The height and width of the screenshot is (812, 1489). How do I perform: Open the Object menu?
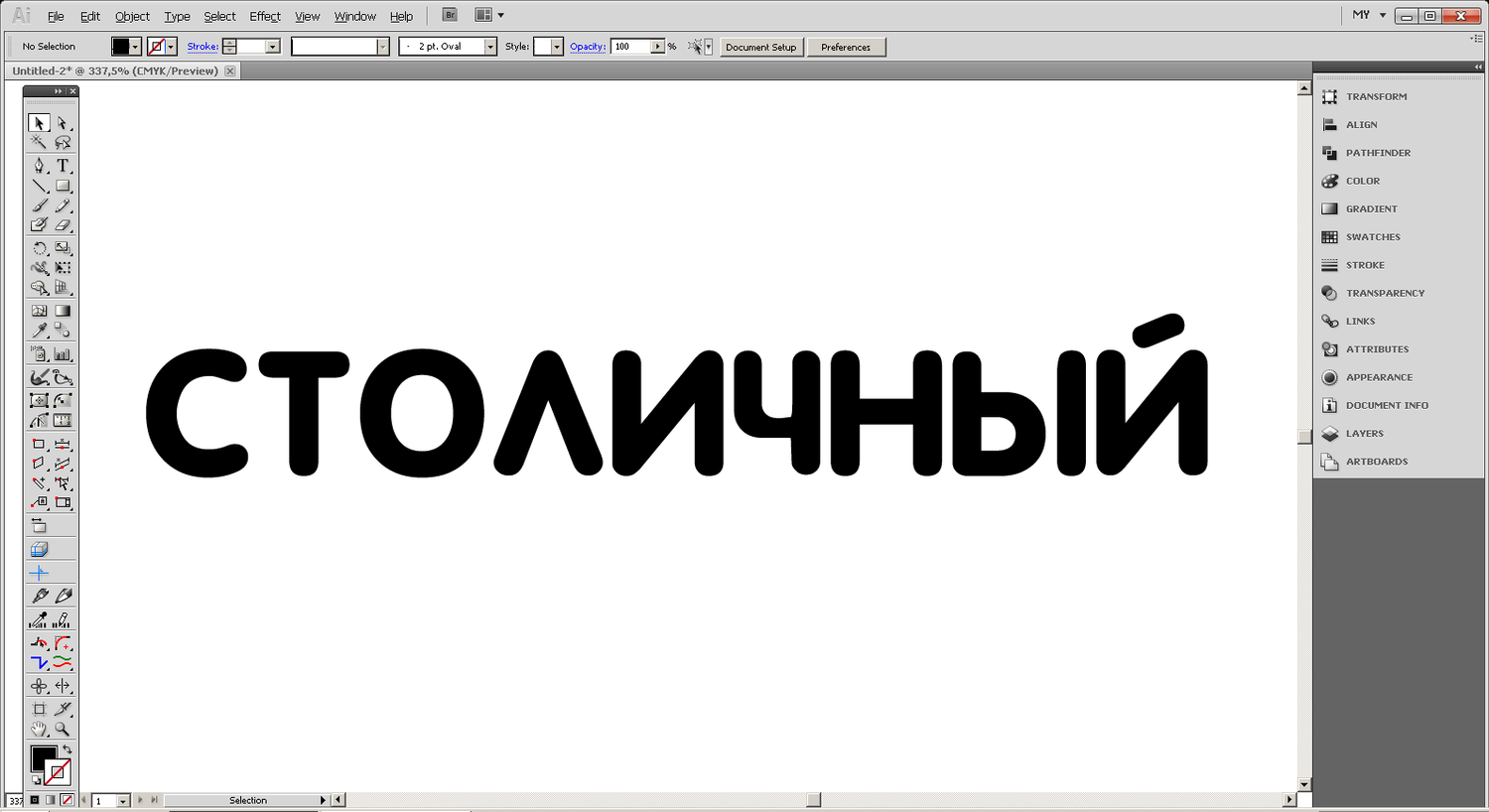pyautogui.click(x=132, y=16)
